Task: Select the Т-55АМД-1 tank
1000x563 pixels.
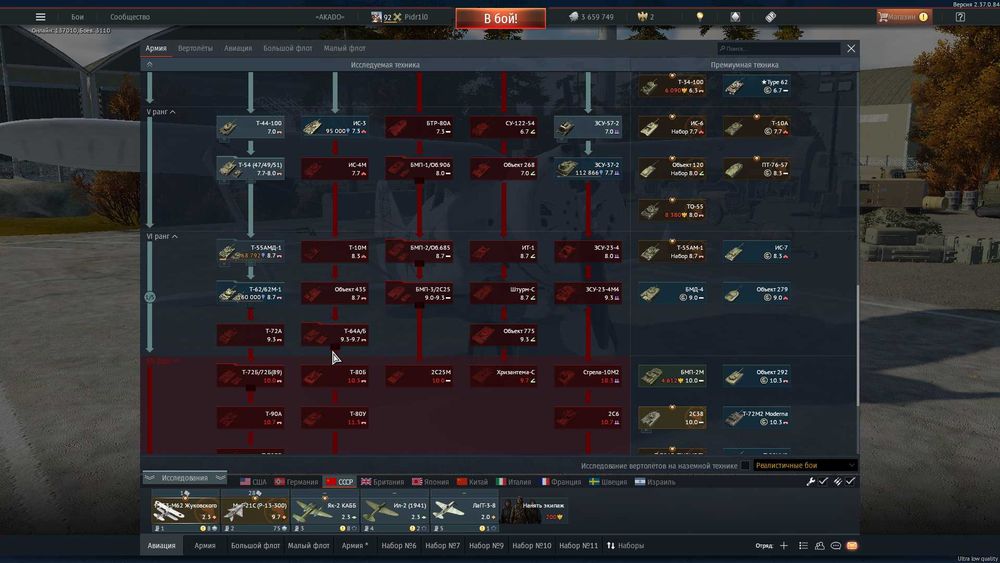Action: pyautogui.click(x=251, y=251)
